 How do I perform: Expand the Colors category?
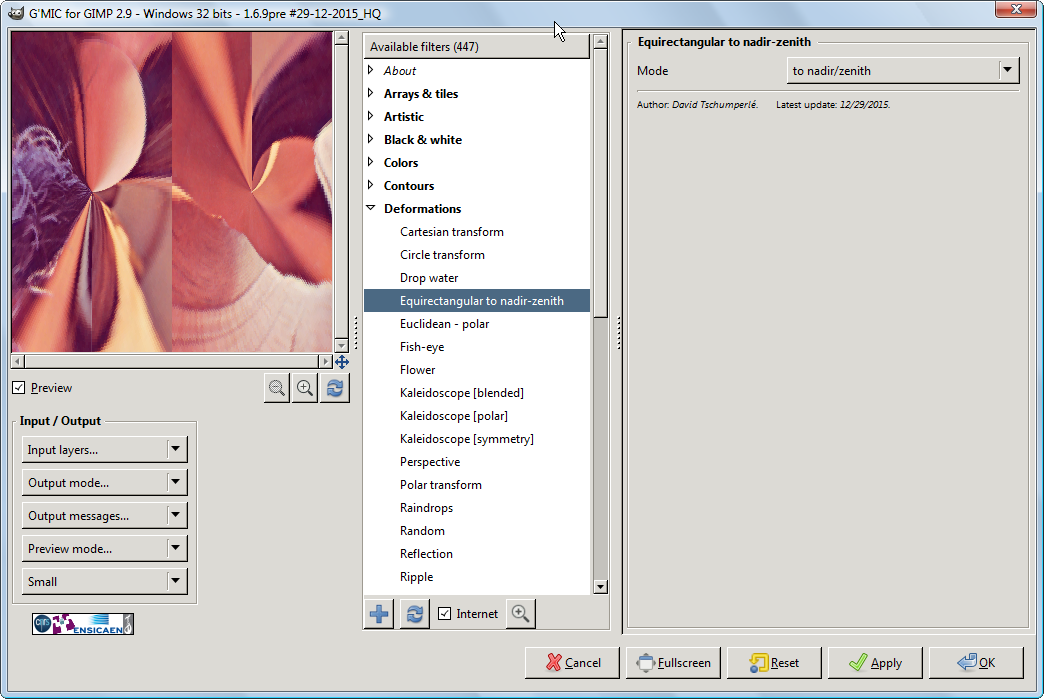[x=371, y=162]
